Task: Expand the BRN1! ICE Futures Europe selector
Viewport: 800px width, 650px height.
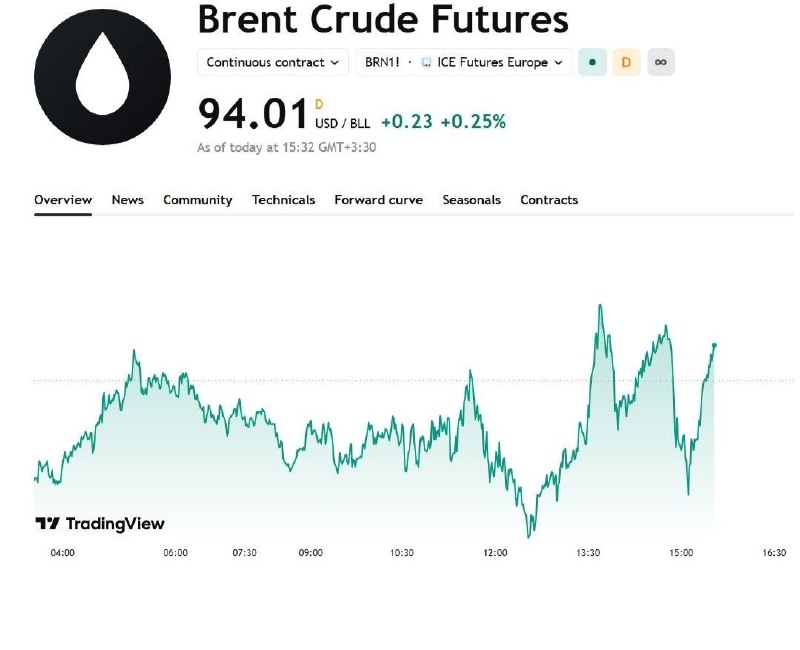Action: (464, 62)
